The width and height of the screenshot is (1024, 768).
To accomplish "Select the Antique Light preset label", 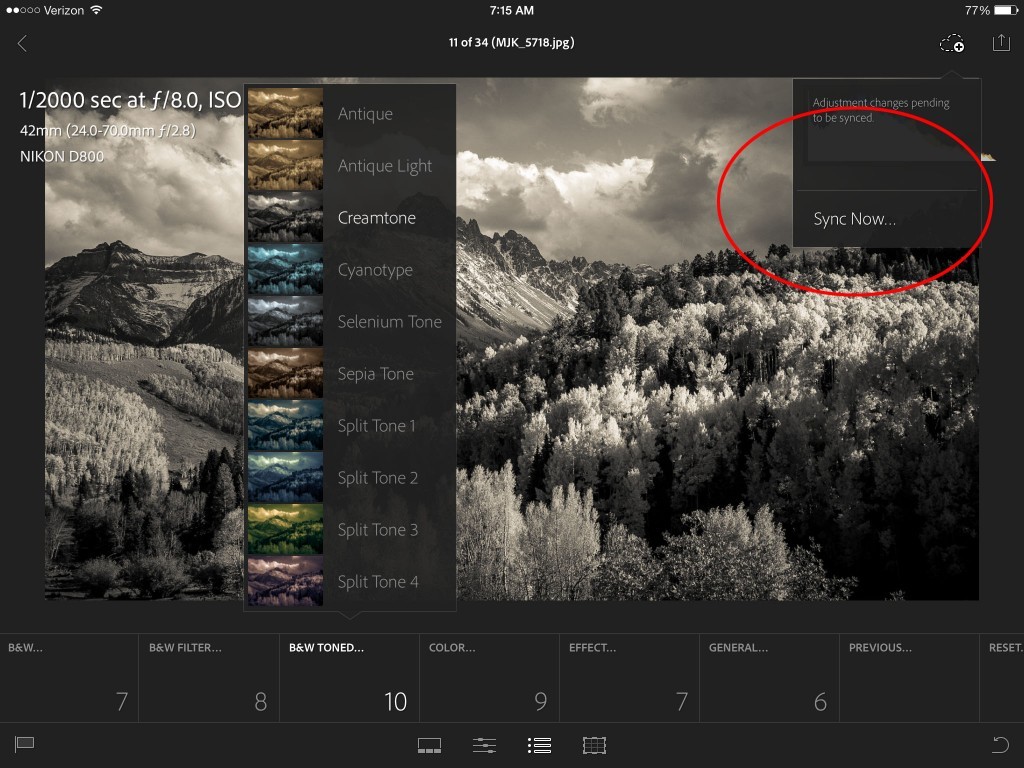I will click(x=385, y=166).
